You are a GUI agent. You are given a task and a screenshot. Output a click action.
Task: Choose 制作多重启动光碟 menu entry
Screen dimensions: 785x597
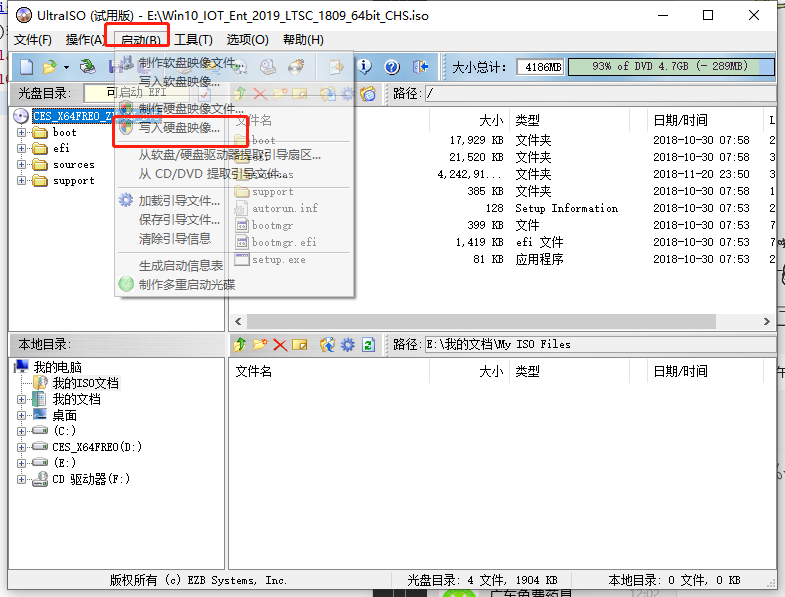(x=234, y=284)
